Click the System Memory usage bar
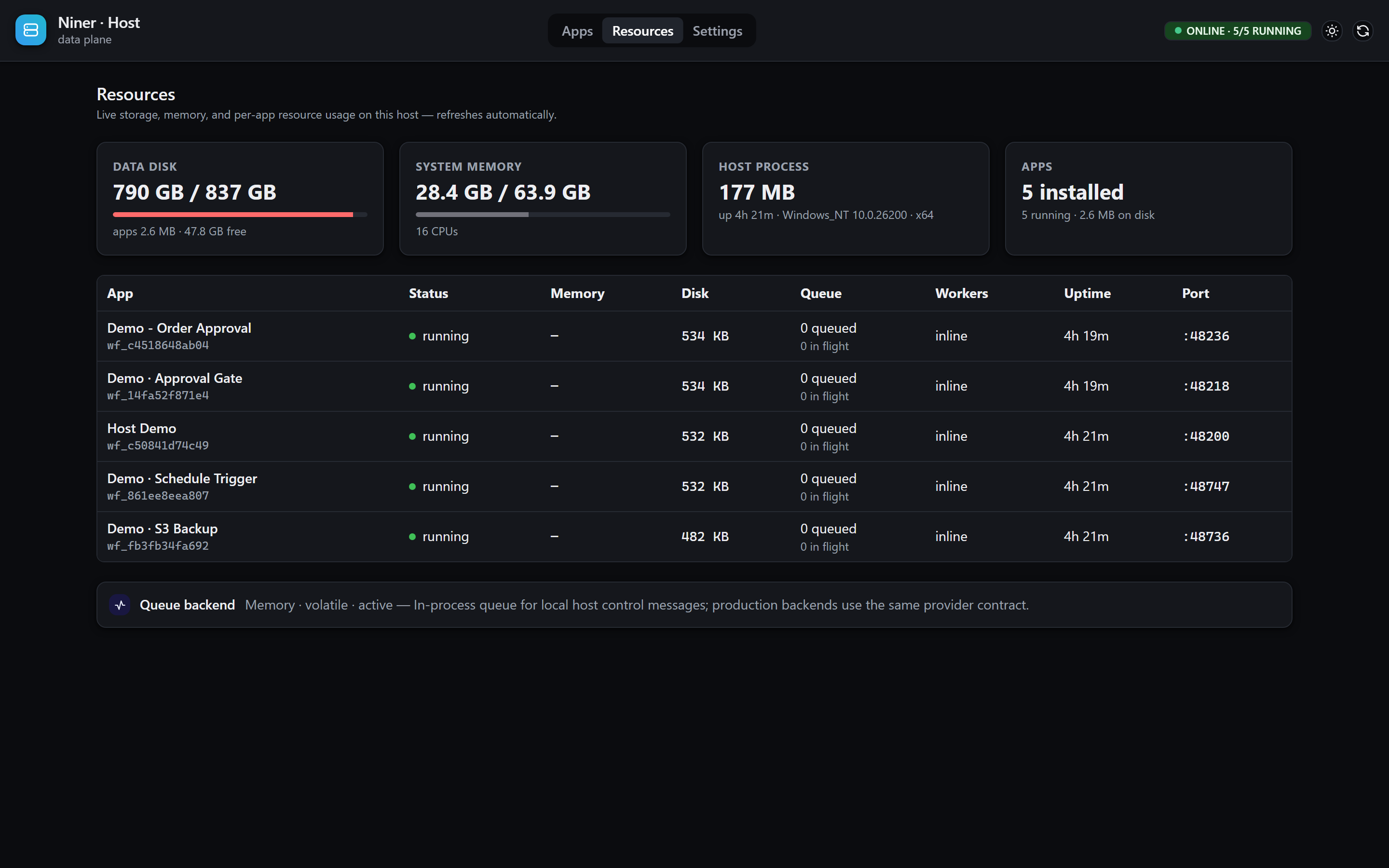1389x868 pixels. click(x=543, y=215)
